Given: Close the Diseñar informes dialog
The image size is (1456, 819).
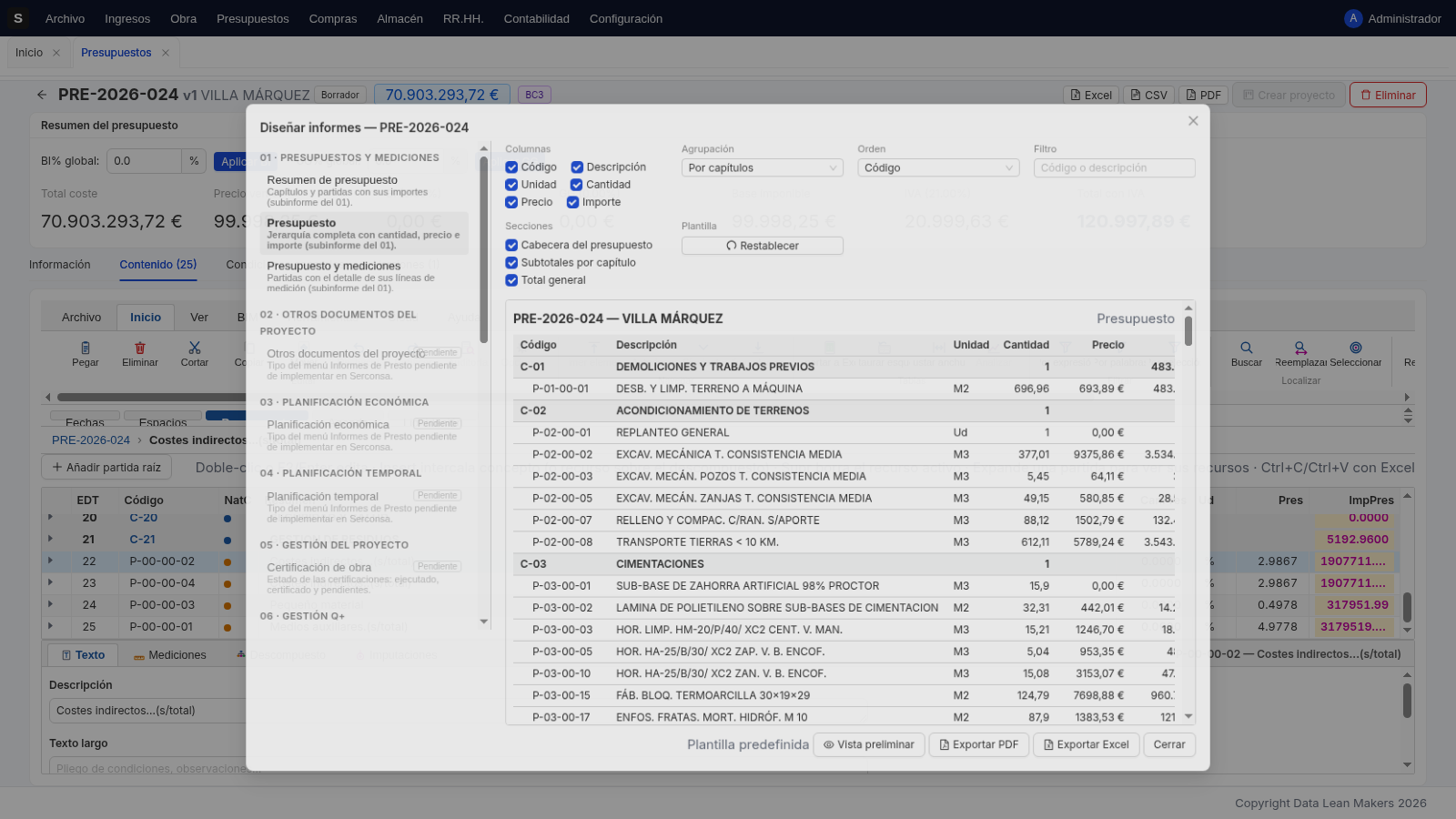Looking at the screenshot, I should coord(1193,121).
